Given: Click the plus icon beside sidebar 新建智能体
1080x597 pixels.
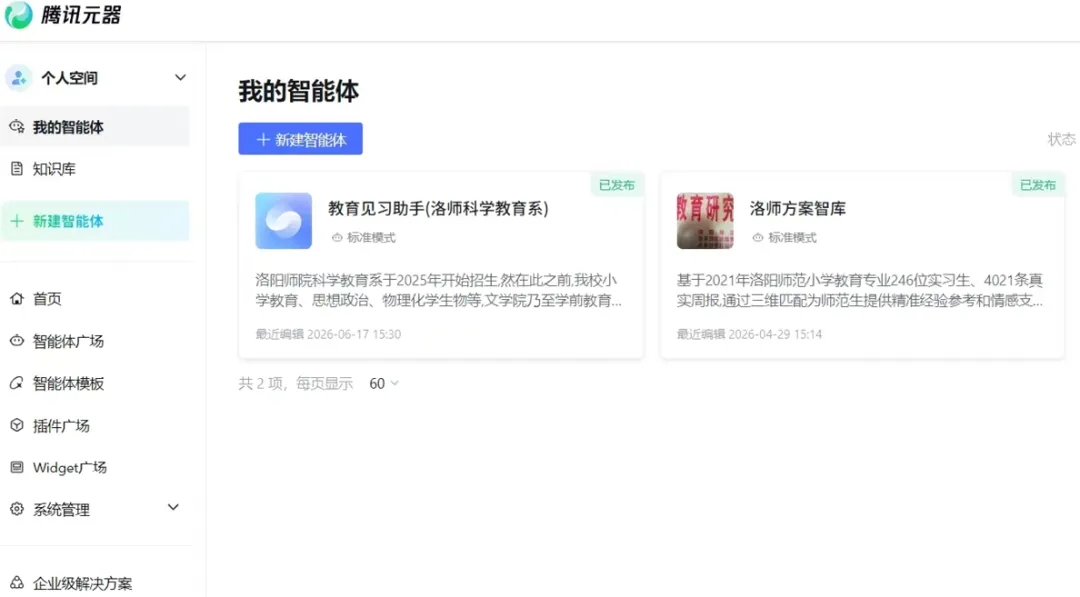Looking at the screenshot, I should click(x=17, y=221).
